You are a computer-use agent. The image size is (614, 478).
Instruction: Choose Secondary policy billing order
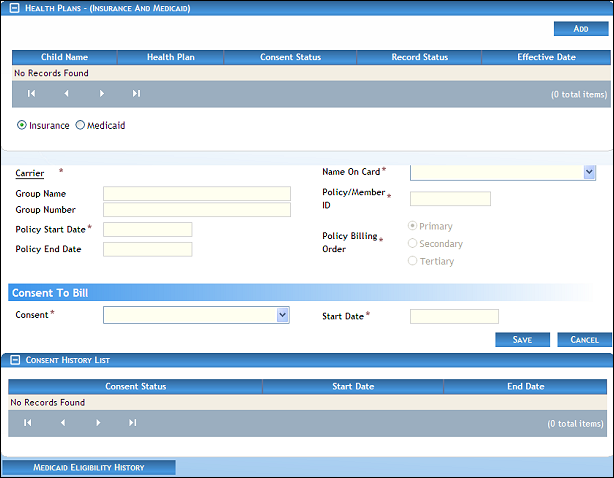click(413, 244)
